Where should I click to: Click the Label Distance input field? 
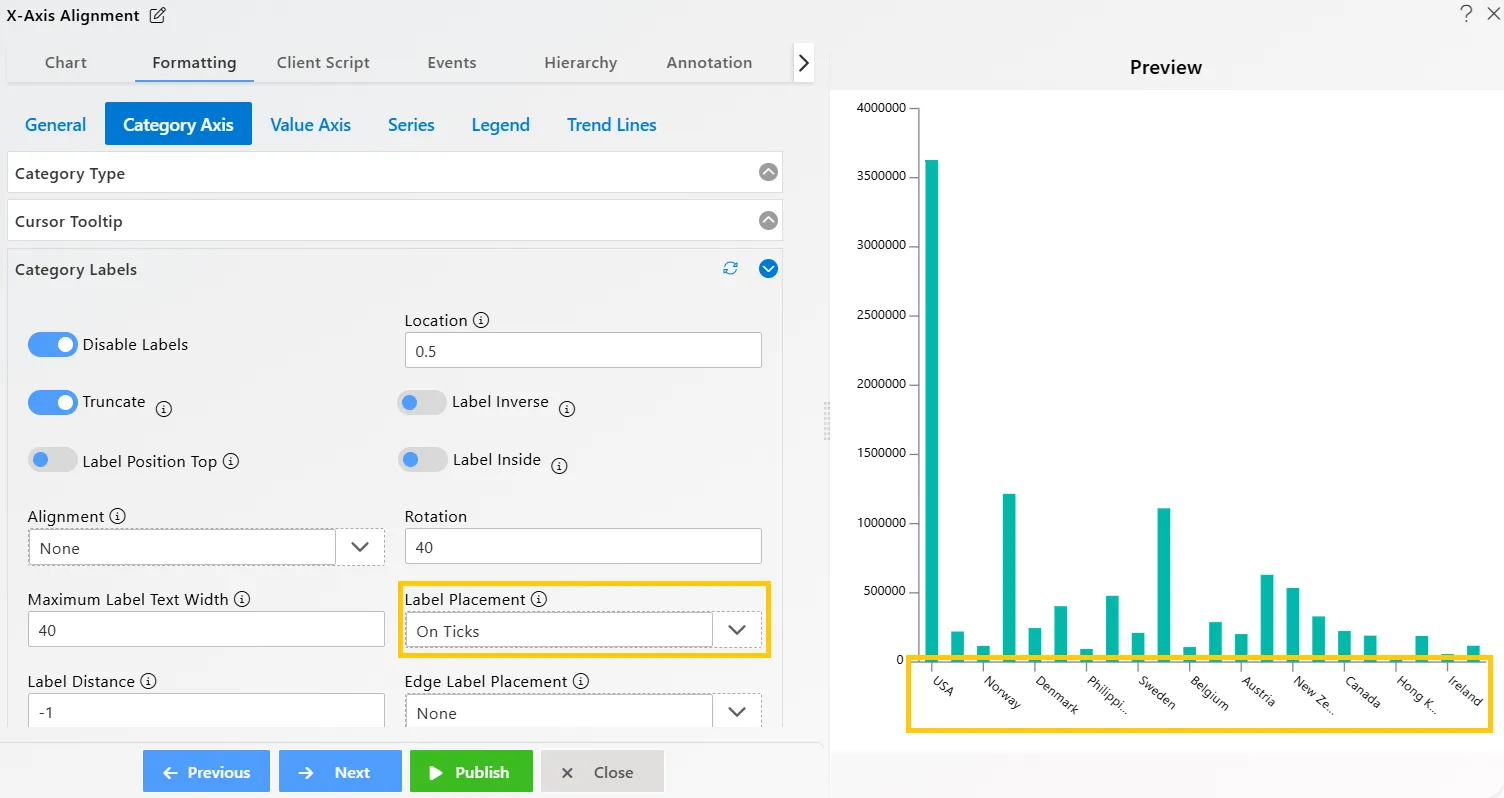(206, 710)
